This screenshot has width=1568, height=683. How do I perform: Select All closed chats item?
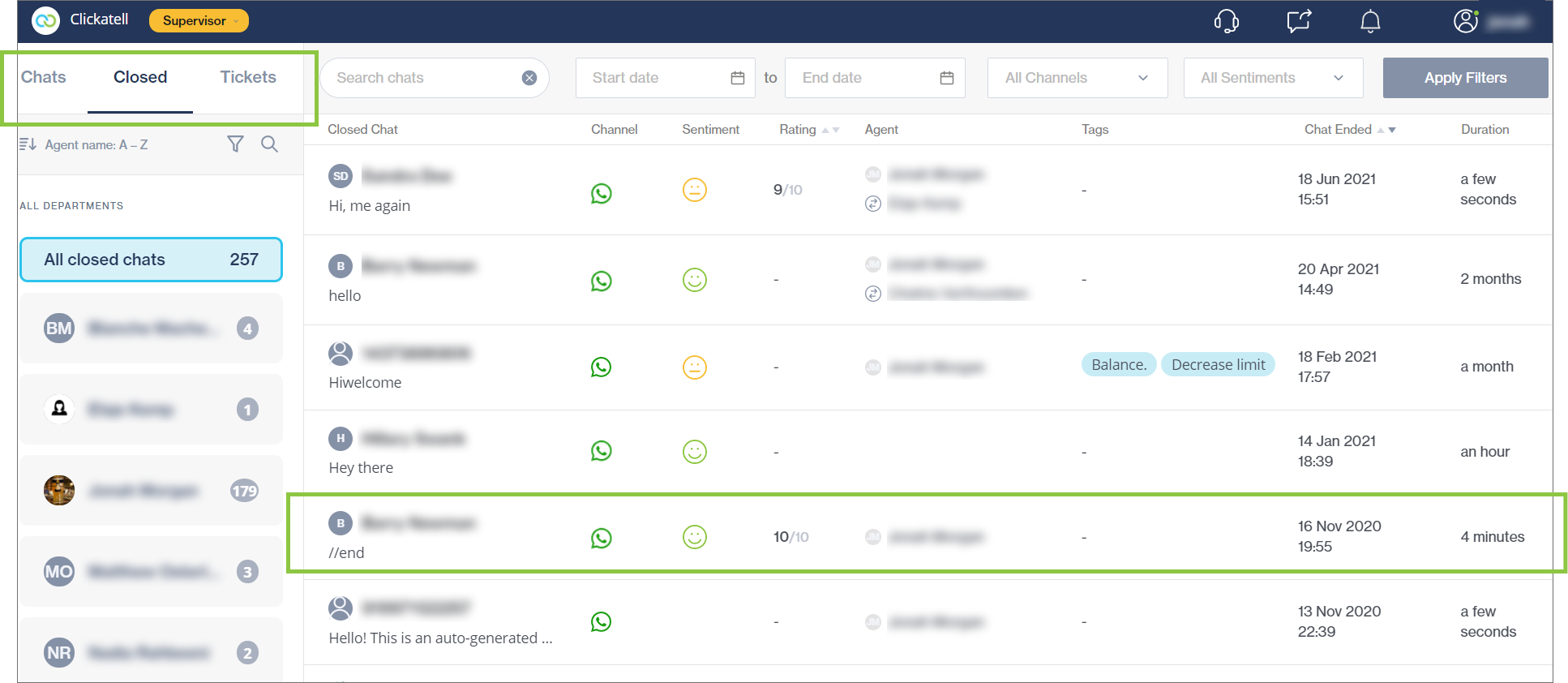coord(151,260)
